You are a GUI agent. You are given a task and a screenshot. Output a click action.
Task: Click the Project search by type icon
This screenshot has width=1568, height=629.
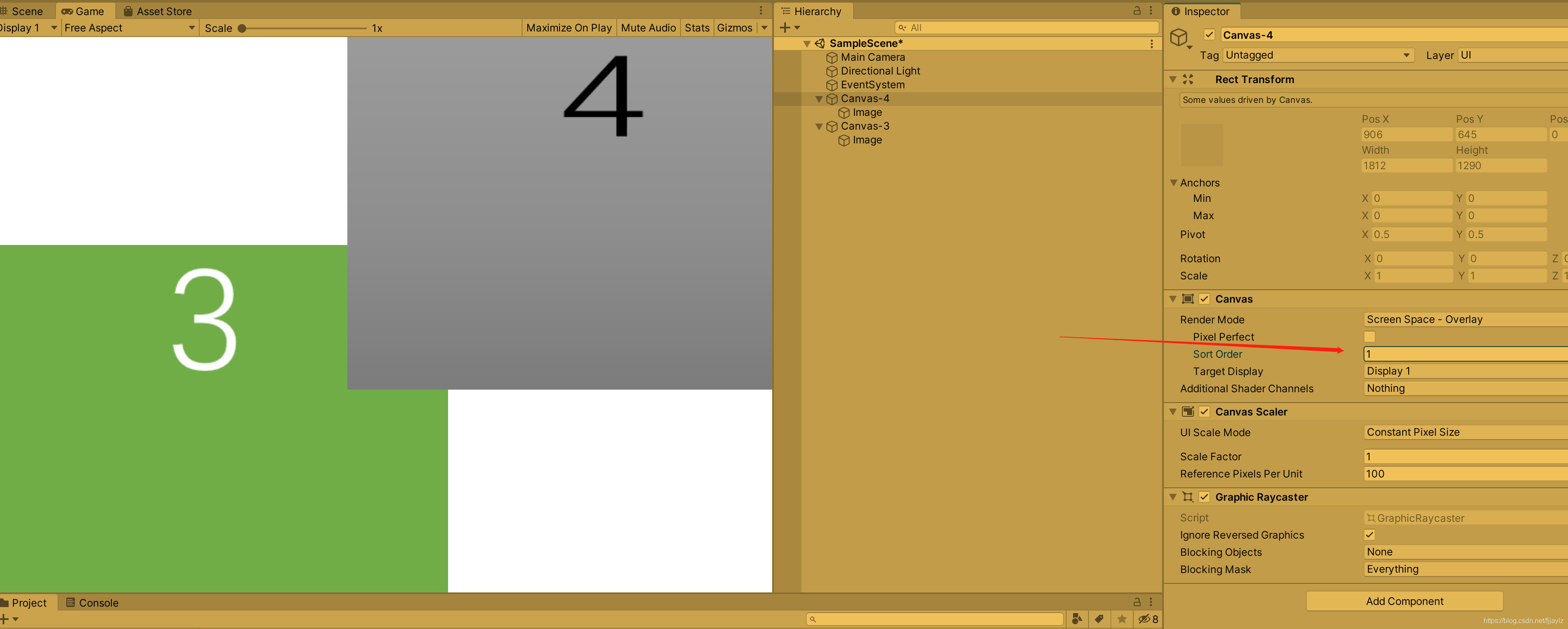click(1076, 619)
